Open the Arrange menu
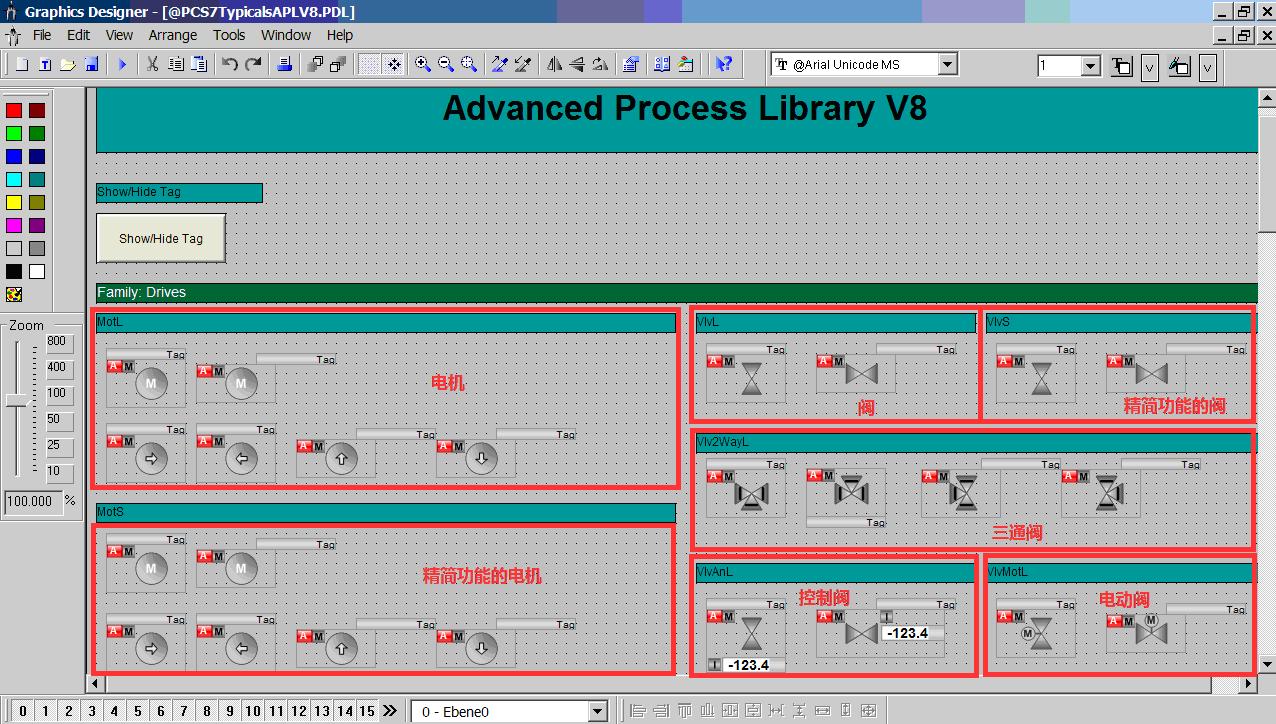Image resolution: width=1276 pixels, height=724 pixels. coord(173,35)
